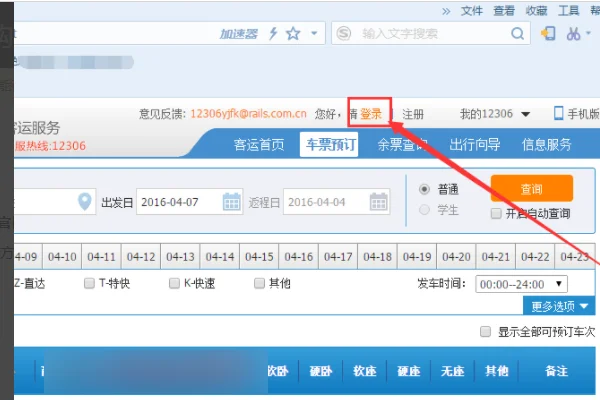The width and height of the screenshot is (600, 400).
Task: Click the 备注 column header
Action: [556, 371]
